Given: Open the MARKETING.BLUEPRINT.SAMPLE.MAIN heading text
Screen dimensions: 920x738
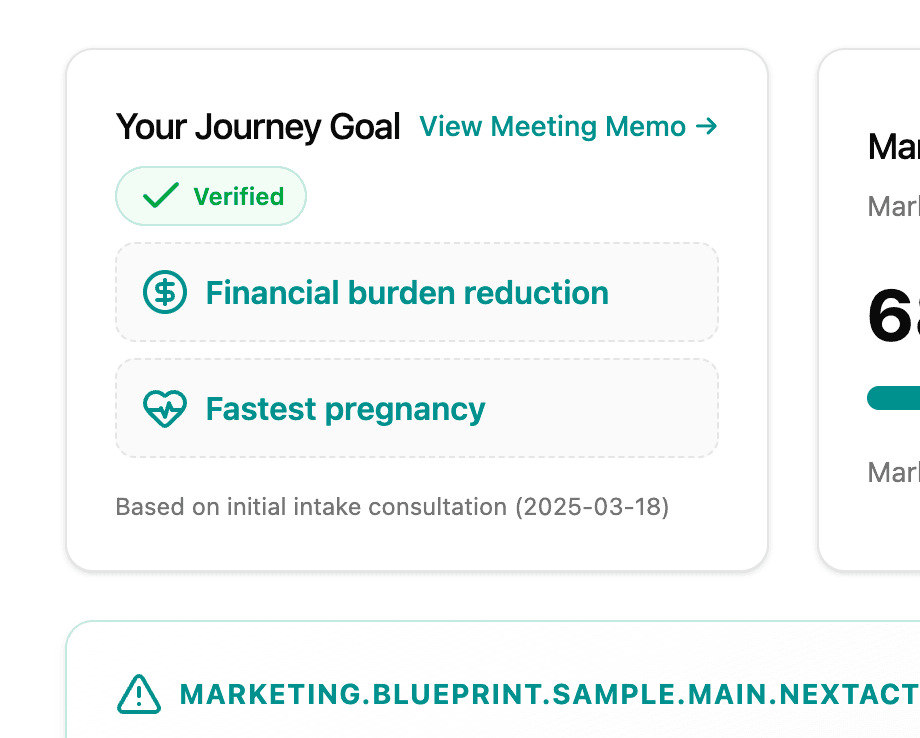Looking at the screenshot, I should coord(548,694).
